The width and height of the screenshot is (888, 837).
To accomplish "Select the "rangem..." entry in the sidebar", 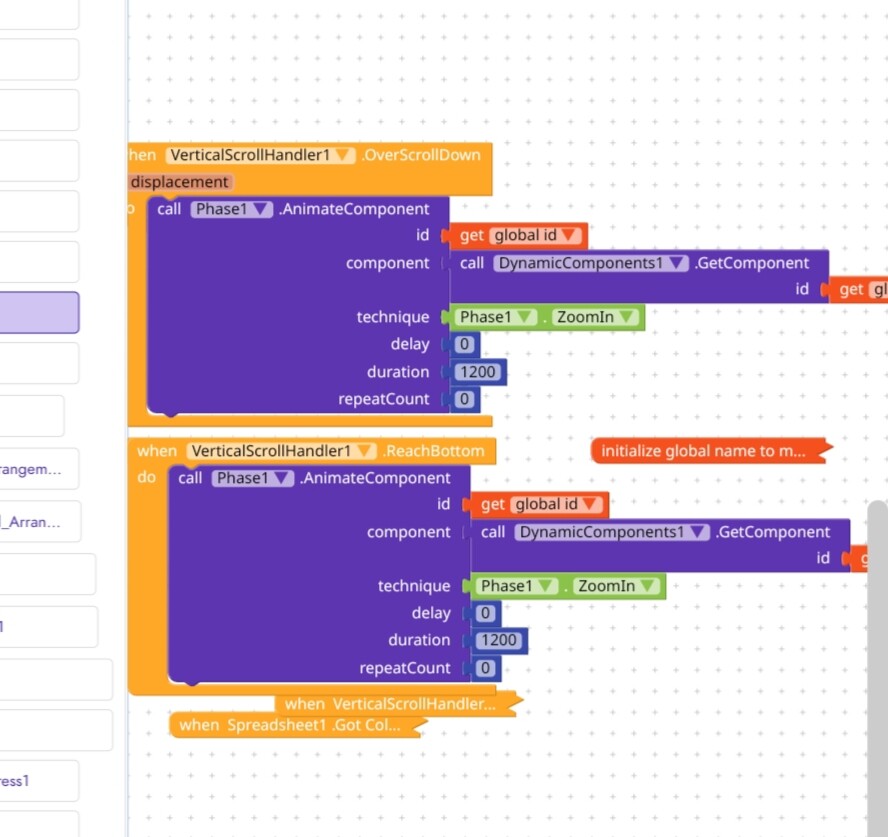I will tap(39, 469).
